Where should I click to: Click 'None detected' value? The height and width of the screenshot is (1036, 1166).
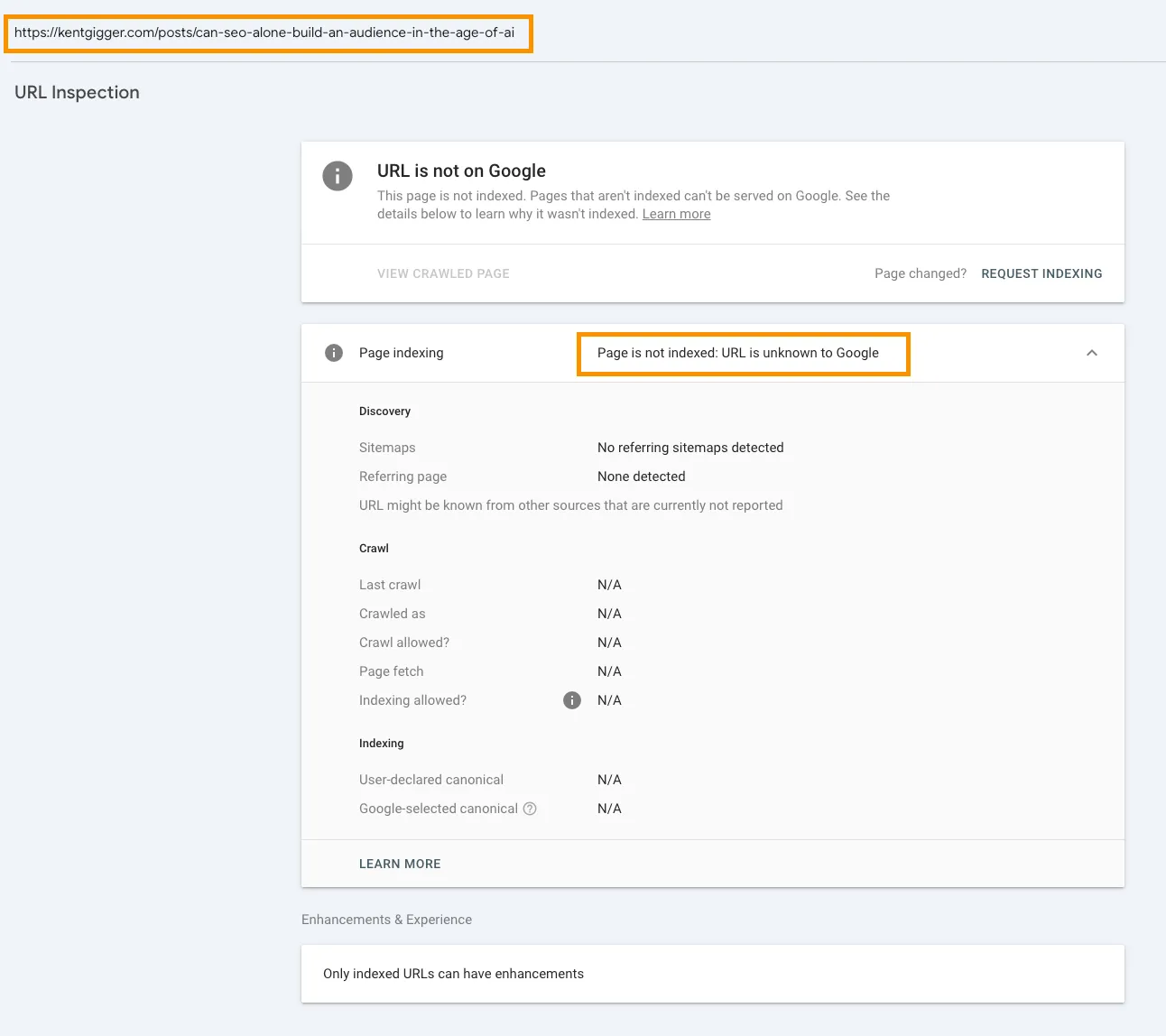[642, 476]
